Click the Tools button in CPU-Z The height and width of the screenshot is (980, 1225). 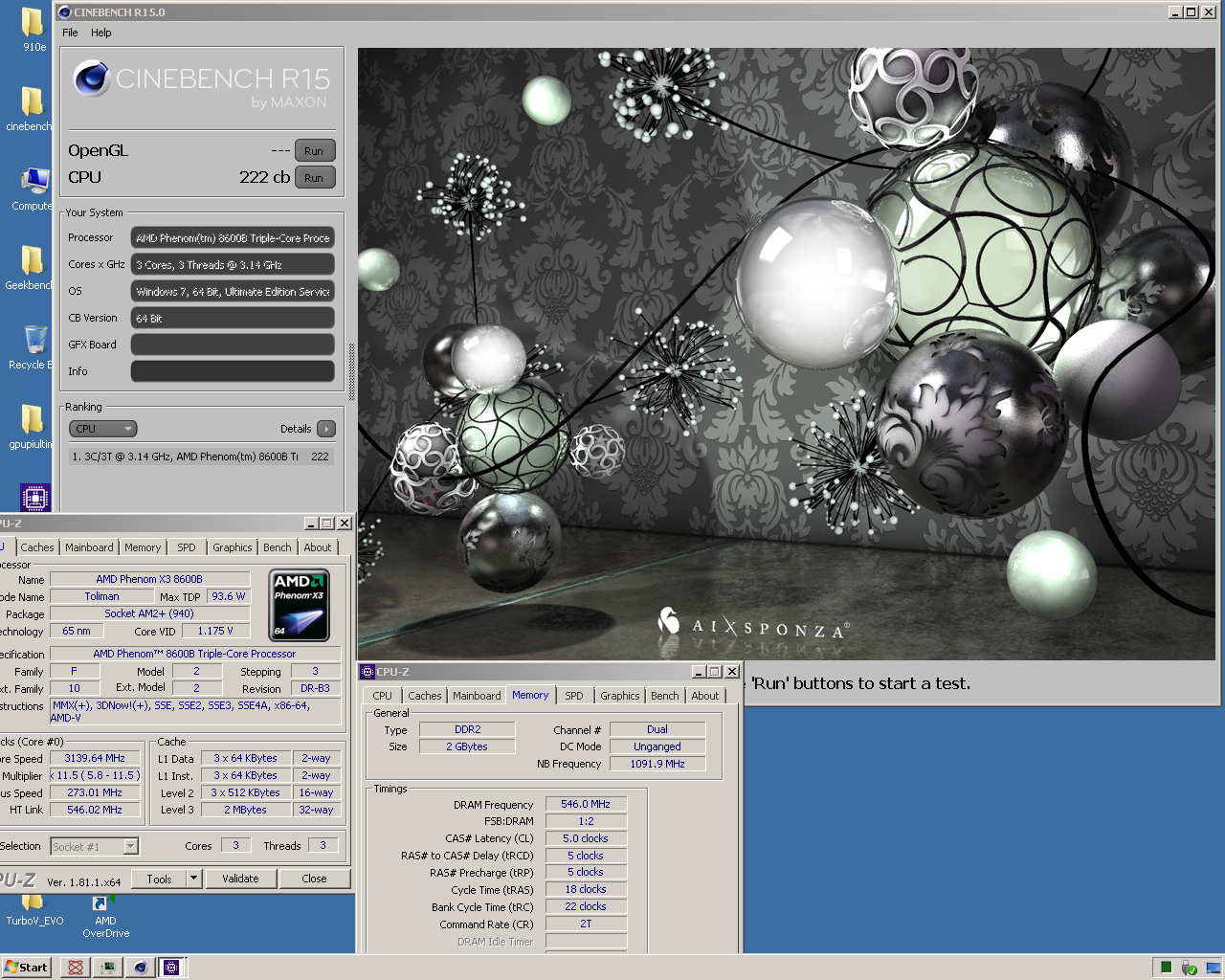tap(160, 879)
